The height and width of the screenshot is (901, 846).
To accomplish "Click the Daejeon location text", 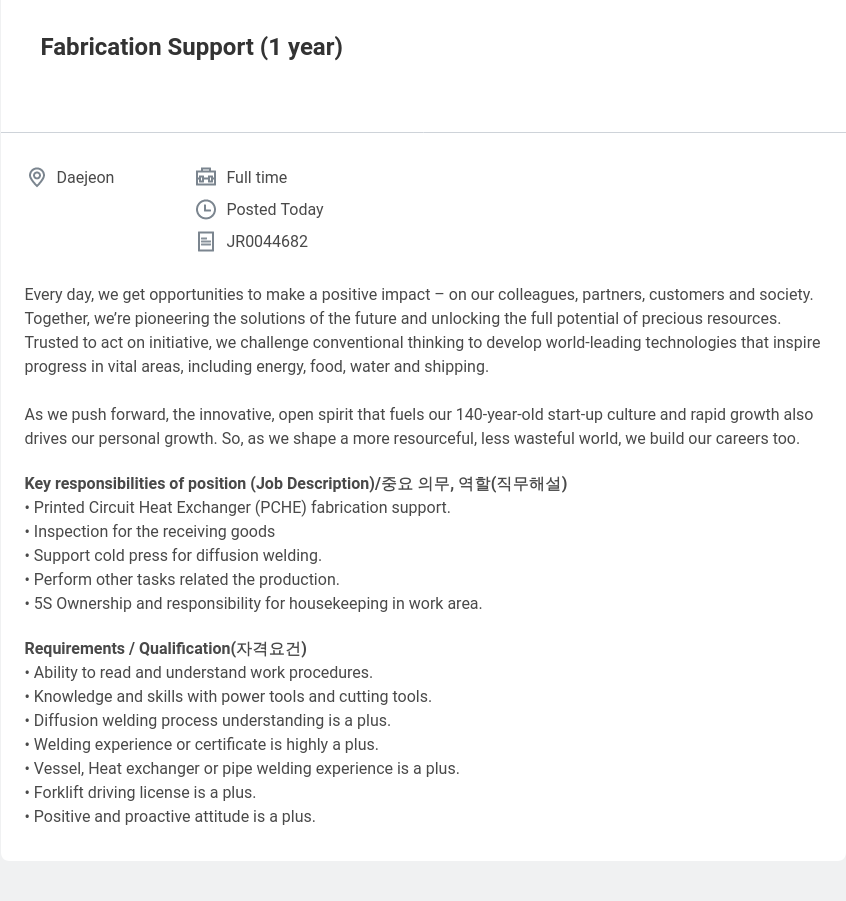I will tap(85, 178).
